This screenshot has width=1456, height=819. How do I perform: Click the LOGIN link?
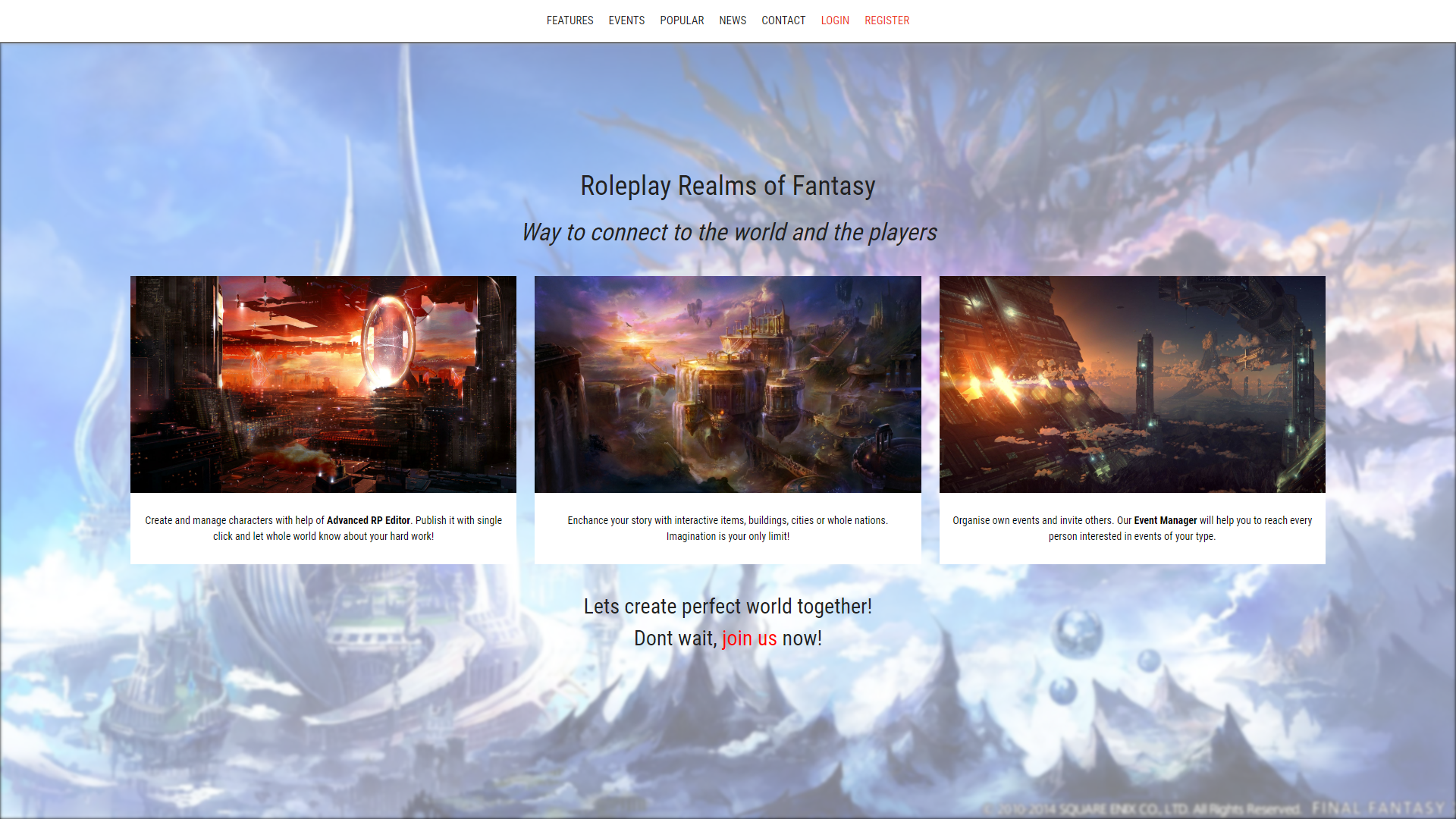[x=835, y=20]
